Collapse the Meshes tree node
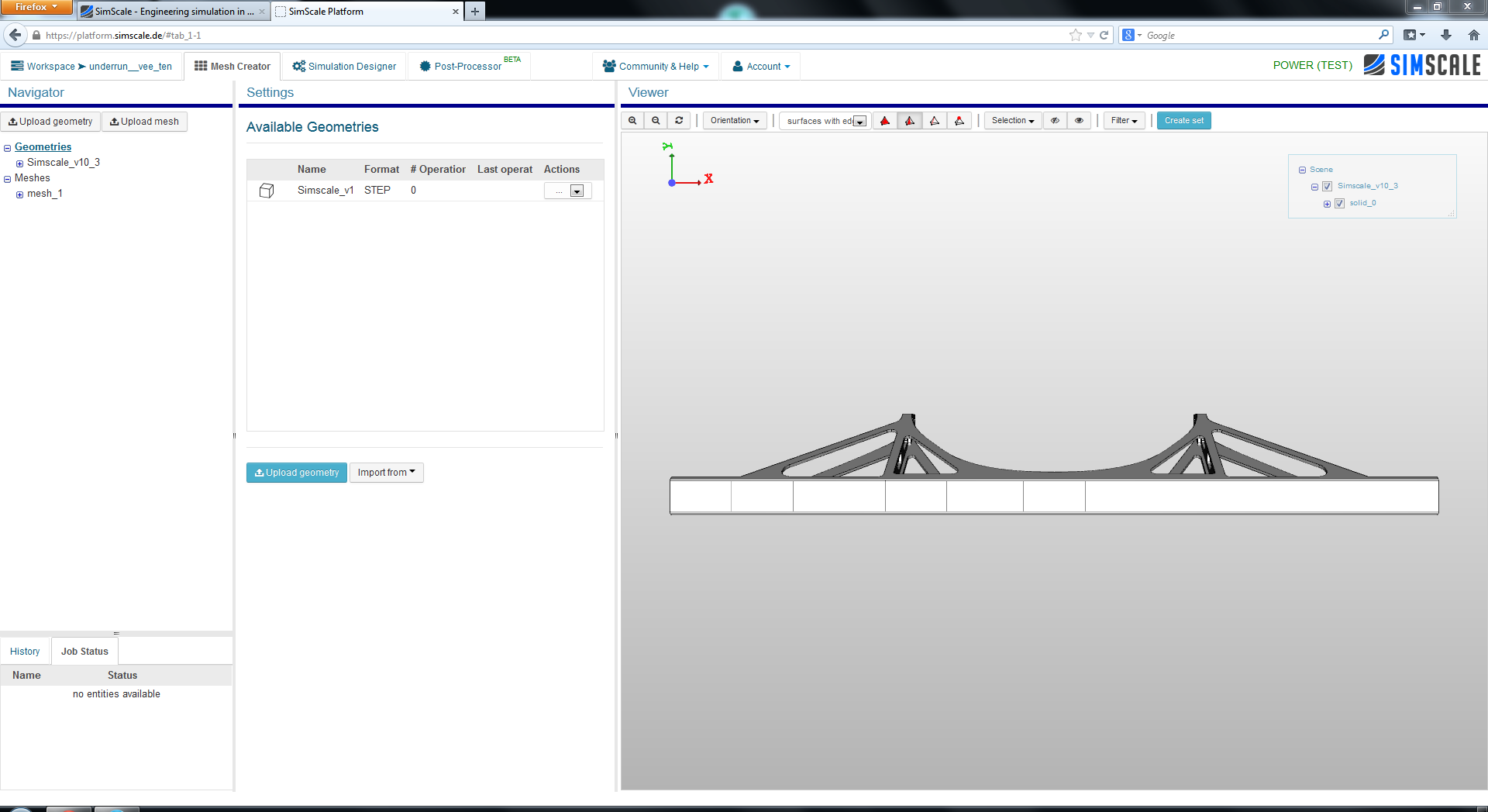 pyautogui.click(x=7, y=179)
